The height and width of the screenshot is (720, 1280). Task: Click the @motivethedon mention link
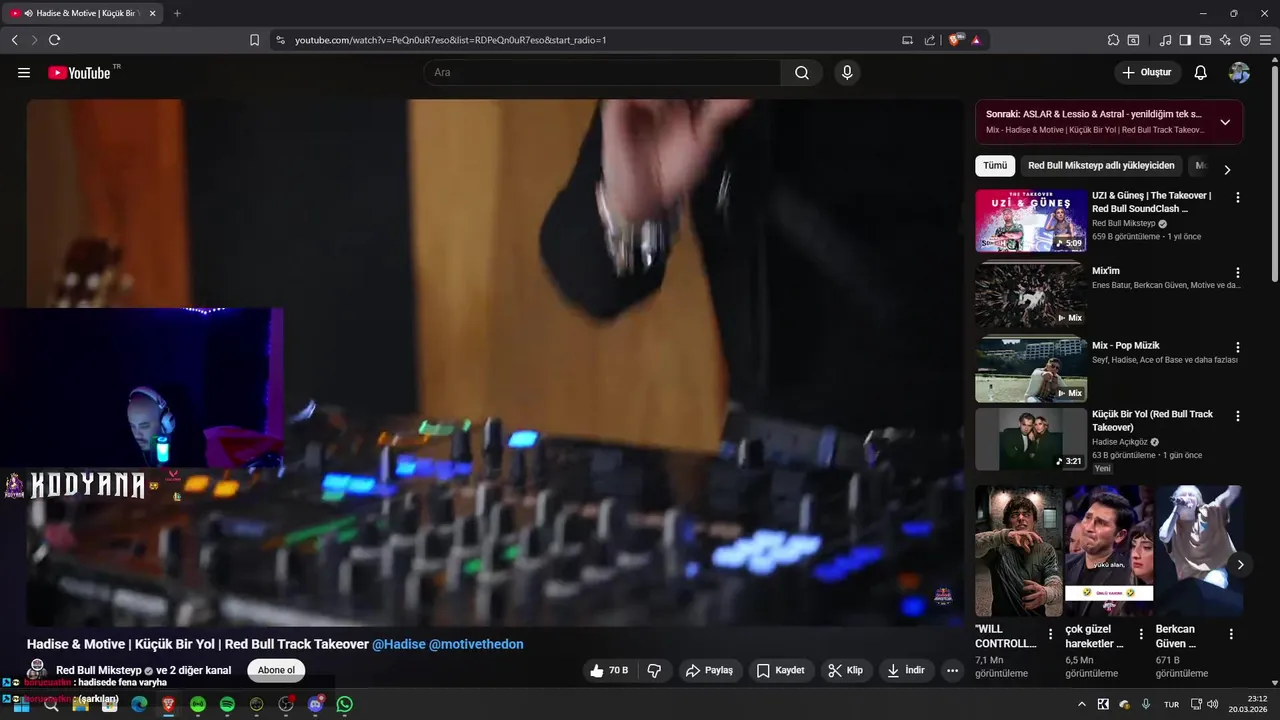tap(476, 644)
